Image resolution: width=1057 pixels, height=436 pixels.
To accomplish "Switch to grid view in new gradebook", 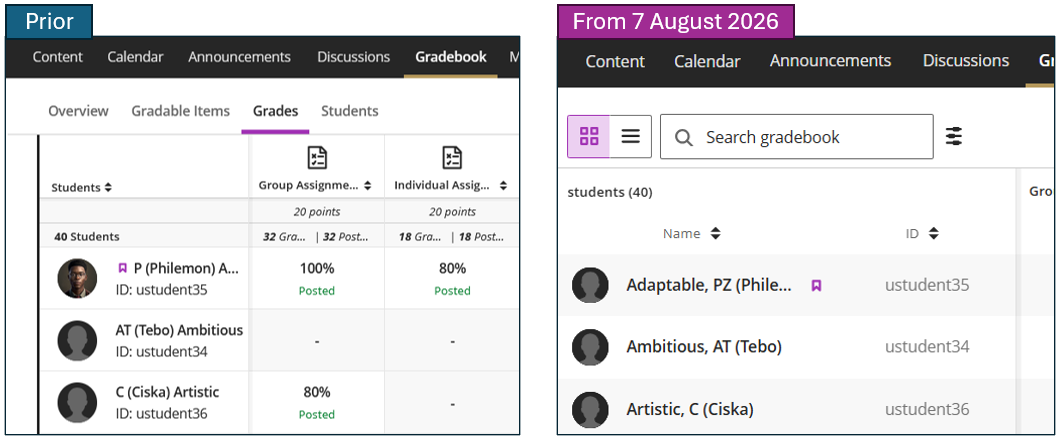I will [x=588, y=136].
